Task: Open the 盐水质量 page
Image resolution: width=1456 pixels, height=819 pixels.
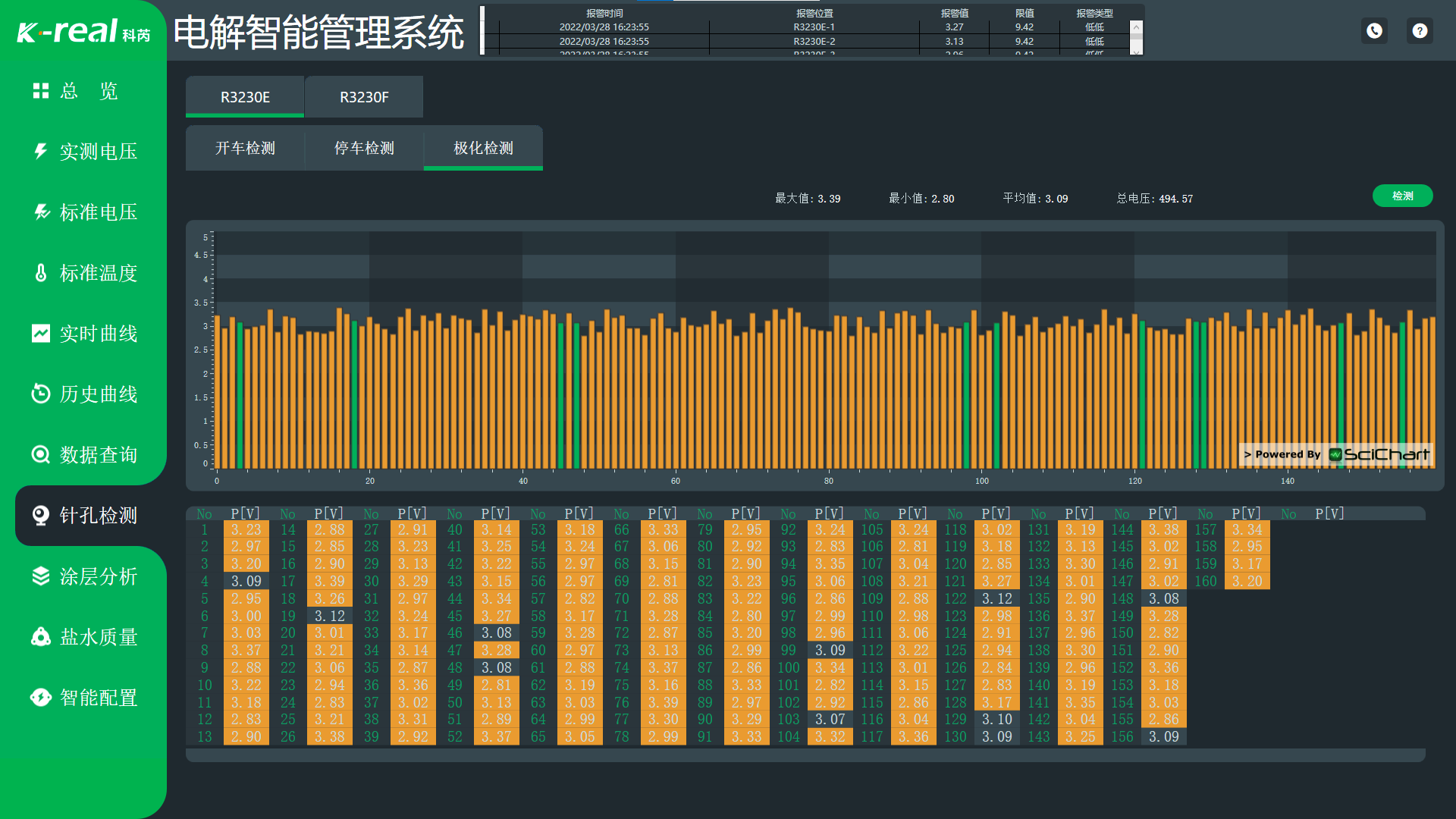Action: click(83, 637)
